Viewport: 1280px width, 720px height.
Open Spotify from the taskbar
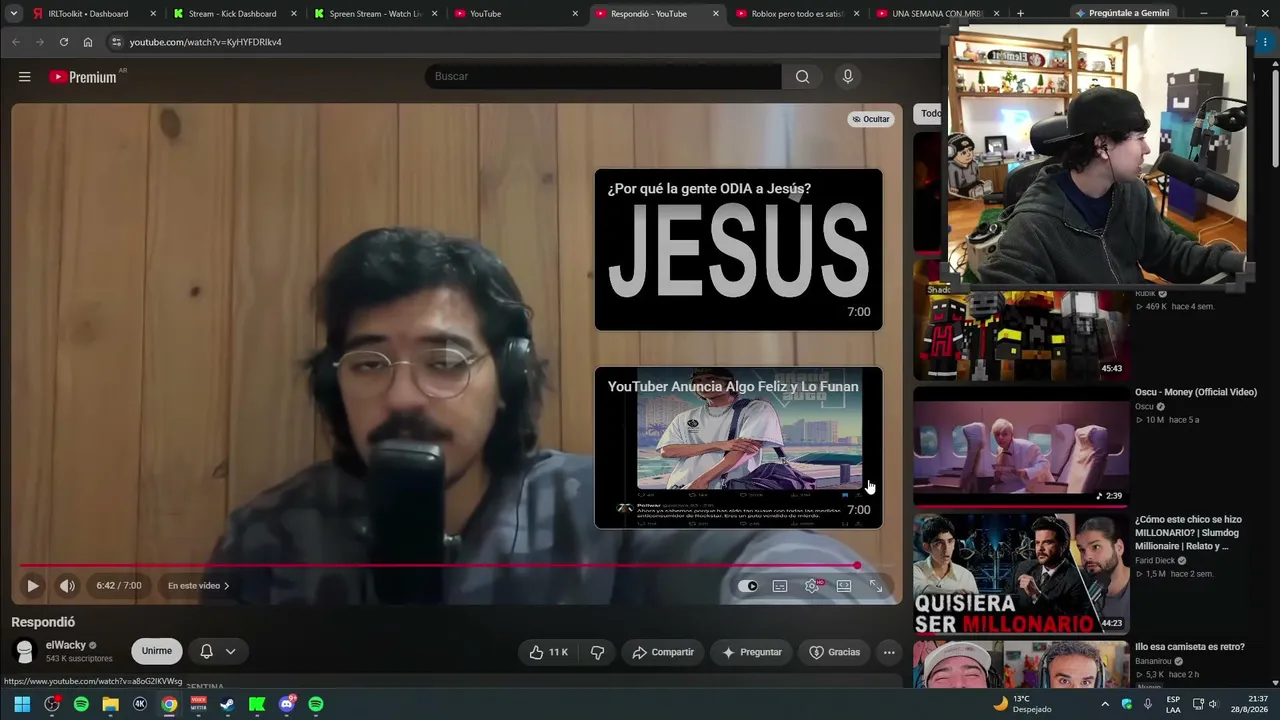81,704
